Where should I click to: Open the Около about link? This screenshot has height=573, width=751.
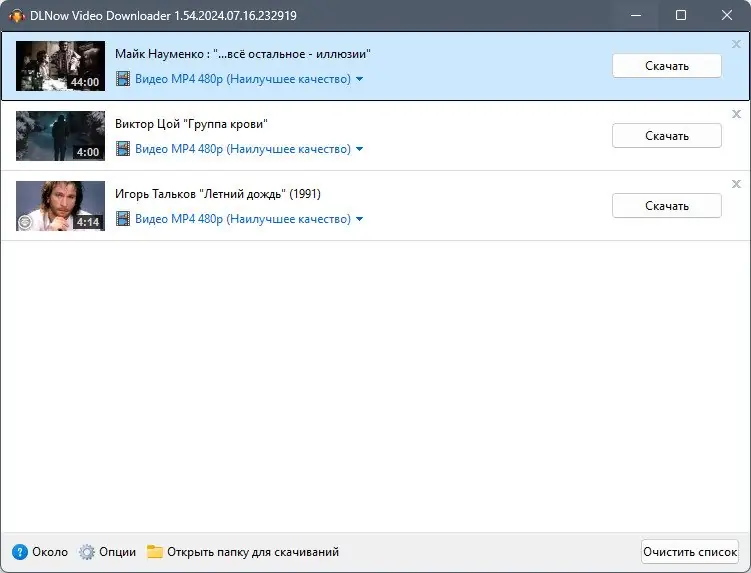pos(50,552)
